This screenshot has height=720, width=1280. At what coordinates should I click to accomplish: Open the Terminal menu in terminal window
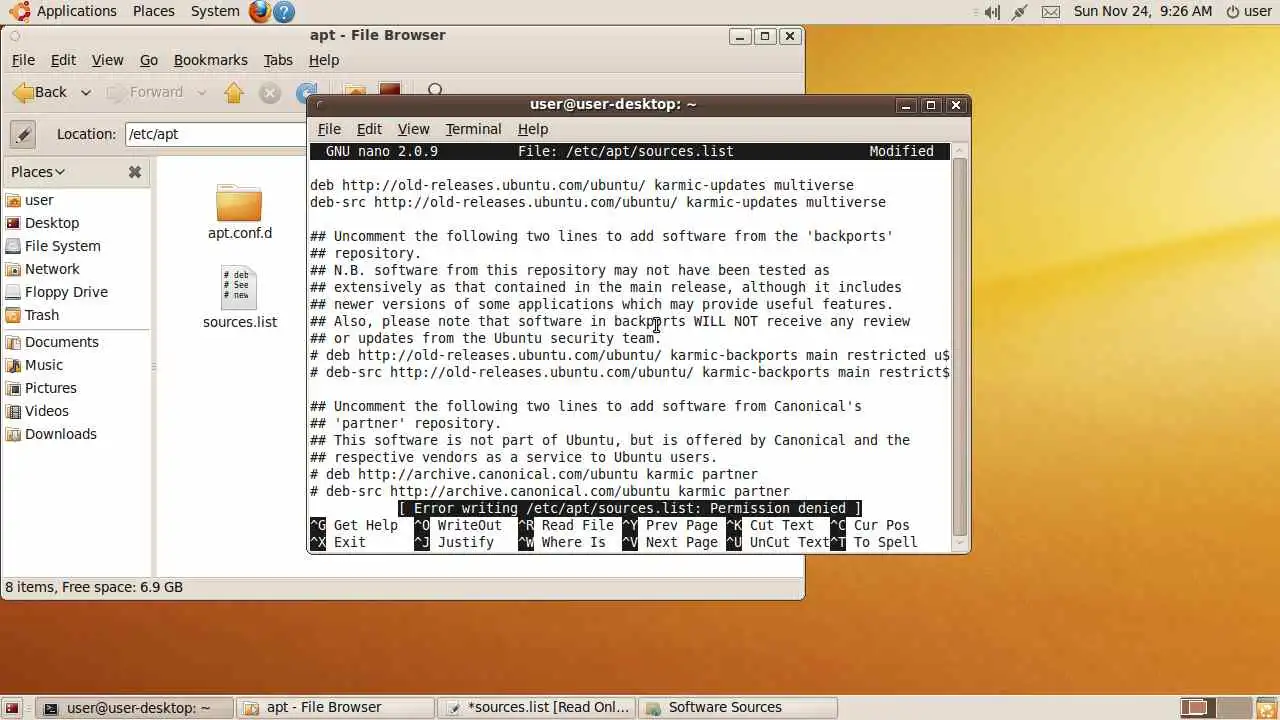click(473, 129)
